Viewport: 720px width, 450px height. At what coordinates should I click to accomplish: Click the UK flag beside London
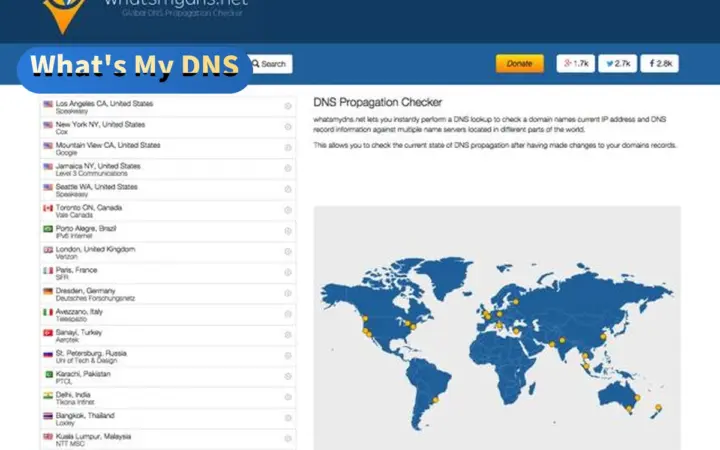coord(48,250)
